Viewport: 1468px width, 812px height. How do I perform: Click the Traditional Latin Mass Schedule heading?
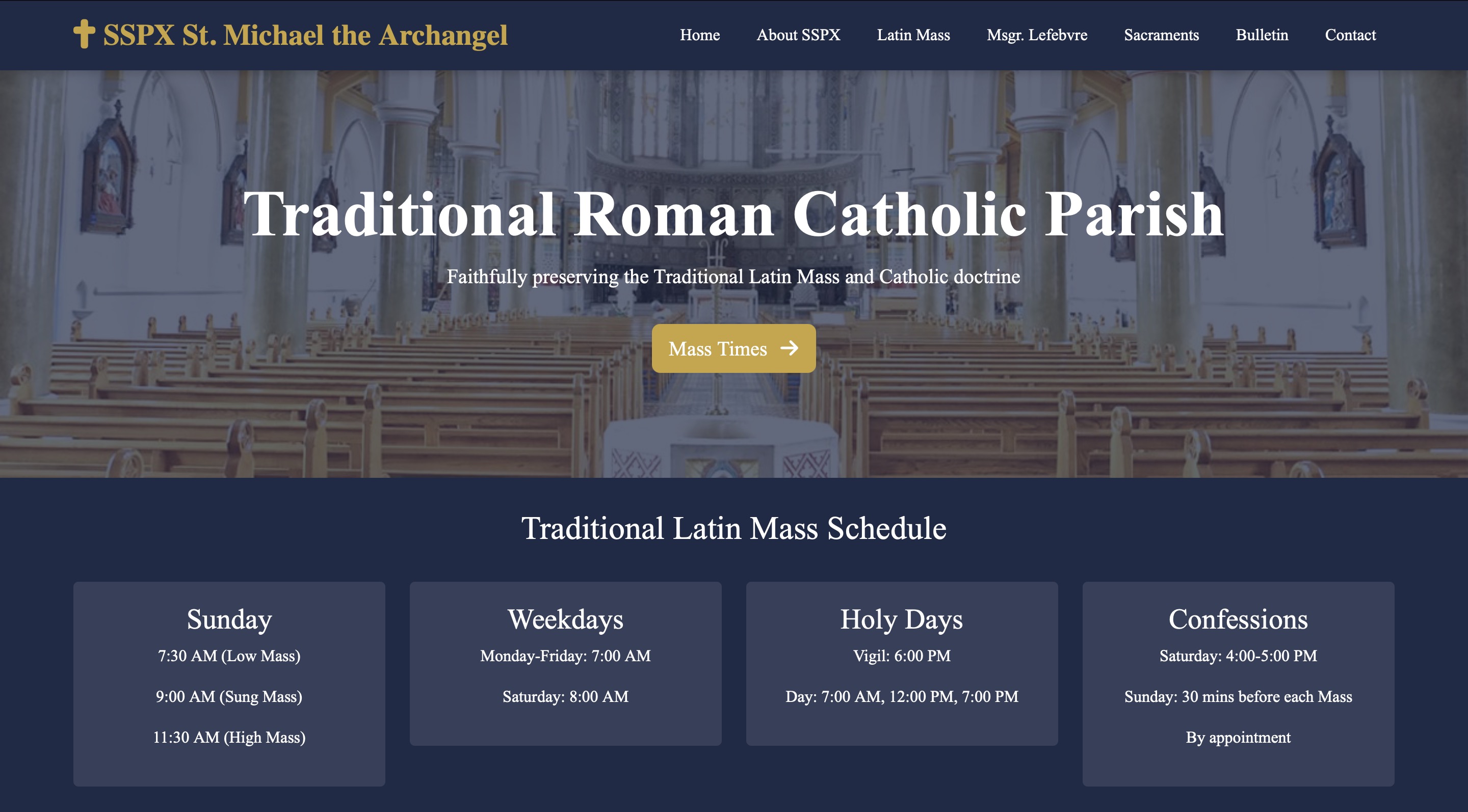(734, 528)
